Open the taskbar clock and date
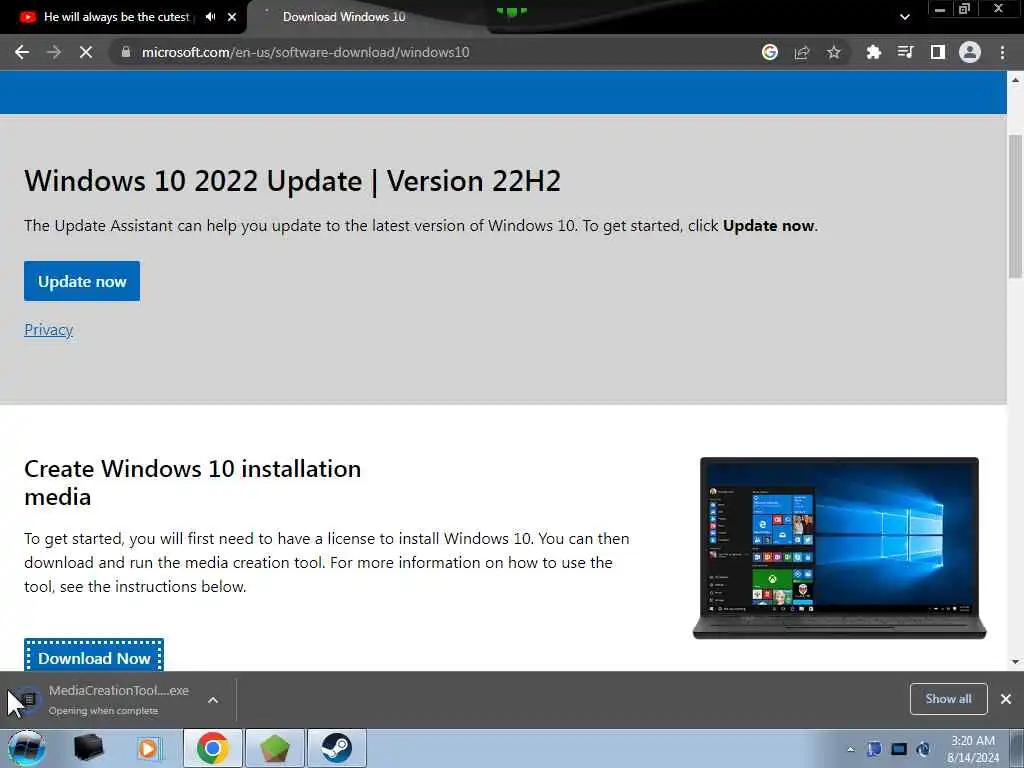The height and width of the screenshot is (768, 1024). coord(973,749)
